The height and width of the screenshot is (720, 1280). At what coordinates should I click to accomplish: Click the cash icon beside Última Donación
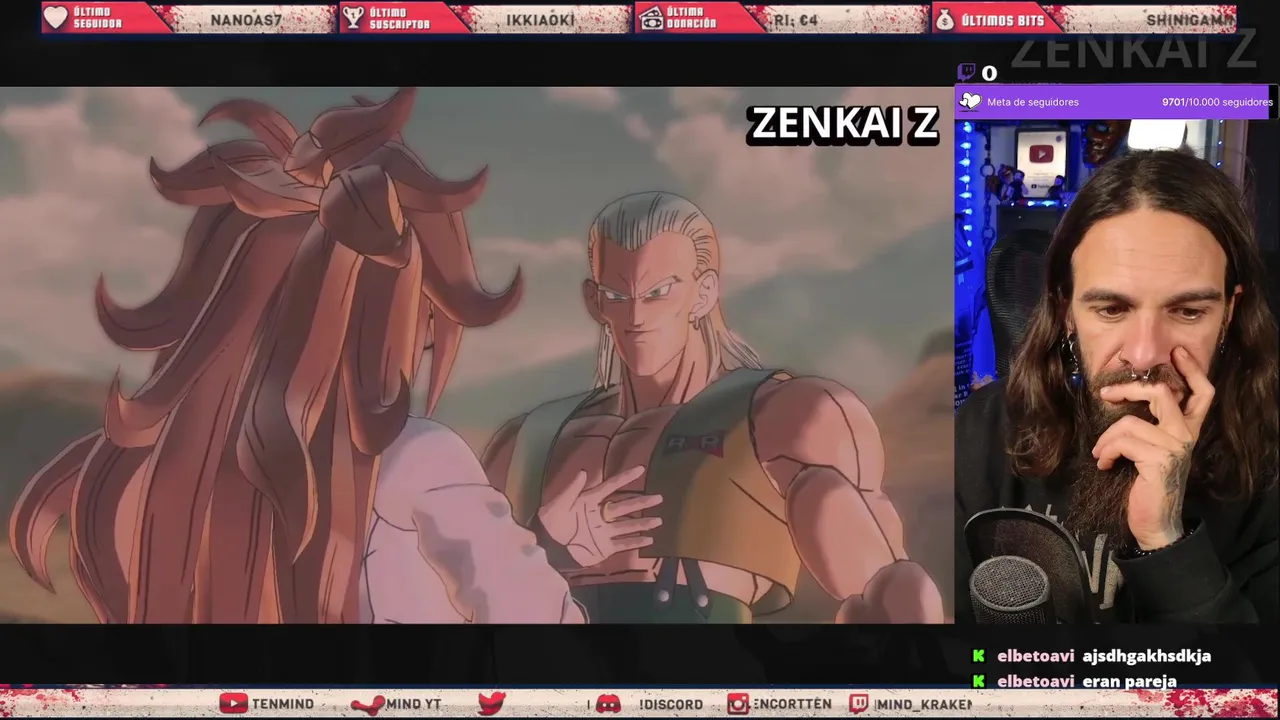(x=651, y=18)
